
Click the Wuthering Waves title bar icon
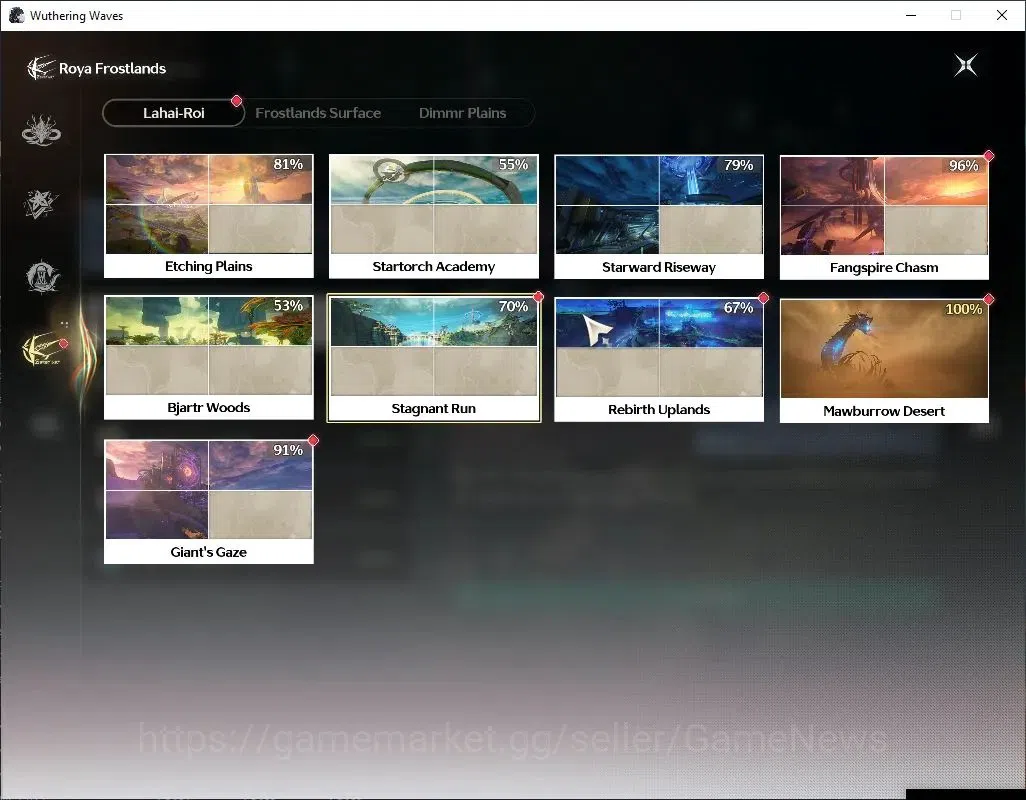[16, 15]
